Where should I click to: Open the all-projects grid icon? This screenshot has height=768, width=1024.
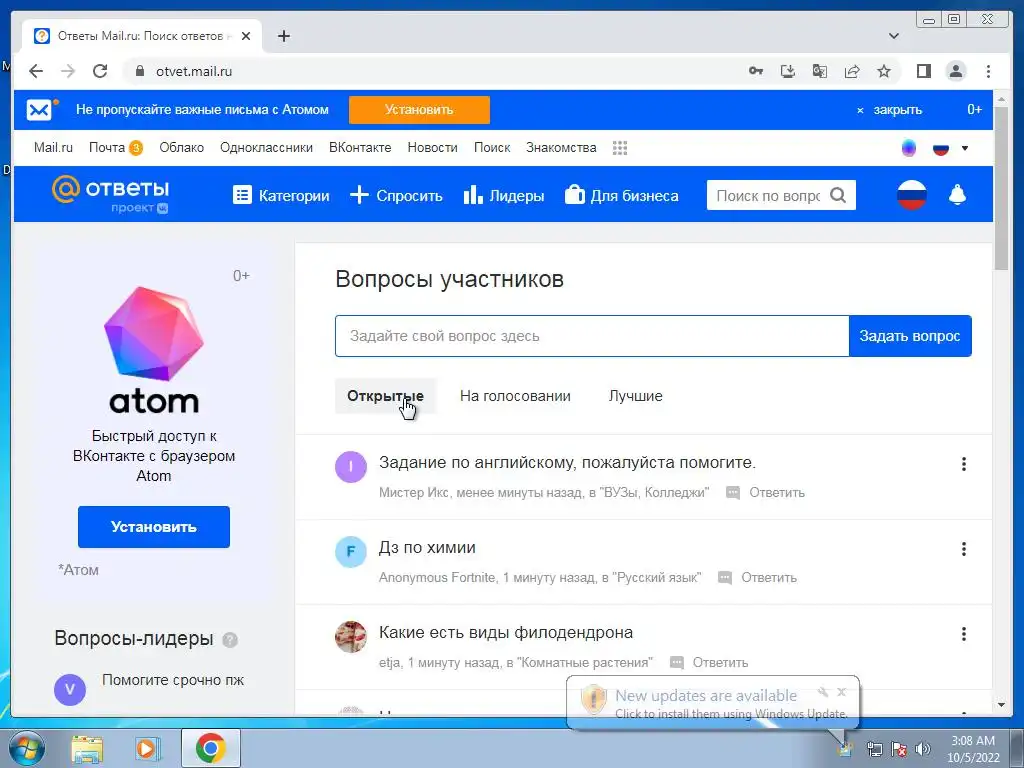pyautogui.click(x=620, y=148)
